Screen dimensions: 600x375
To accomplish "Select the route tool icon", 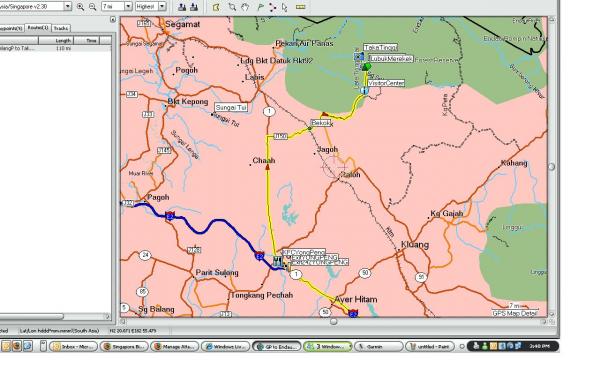I will point(272,7).
